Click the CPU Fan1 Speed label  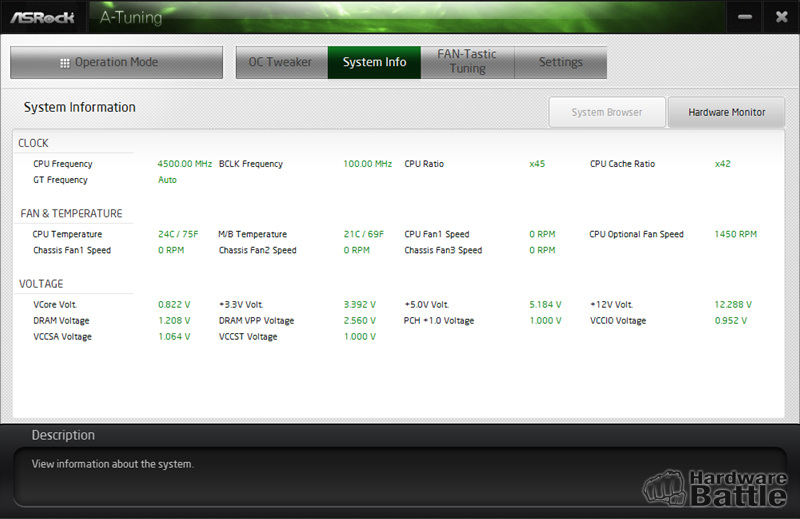click(437, 234)
